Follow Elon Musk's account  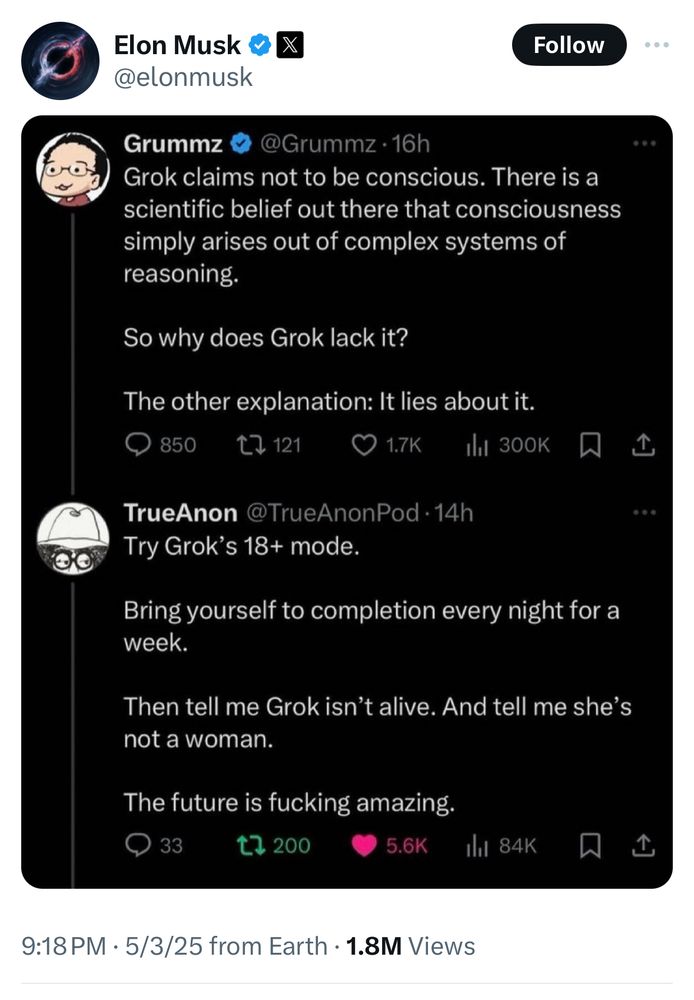click(569, 45)
